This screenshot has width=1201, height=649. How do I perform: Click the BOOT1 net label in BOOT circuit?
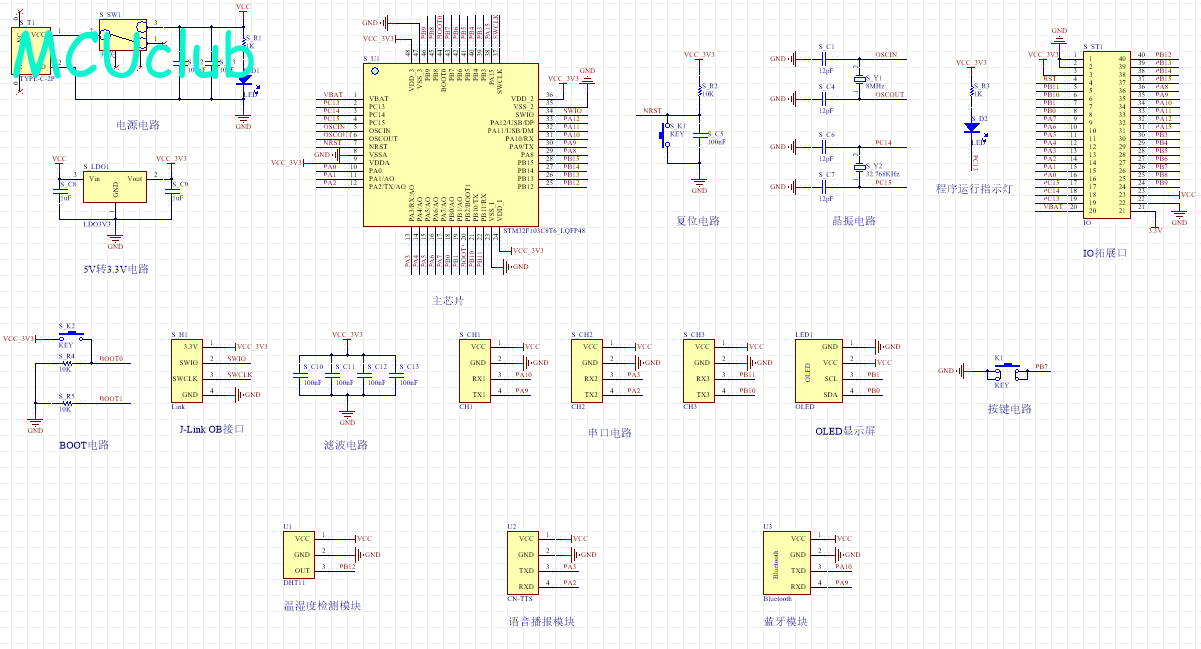pyautogui.click(x=111, y=399)
